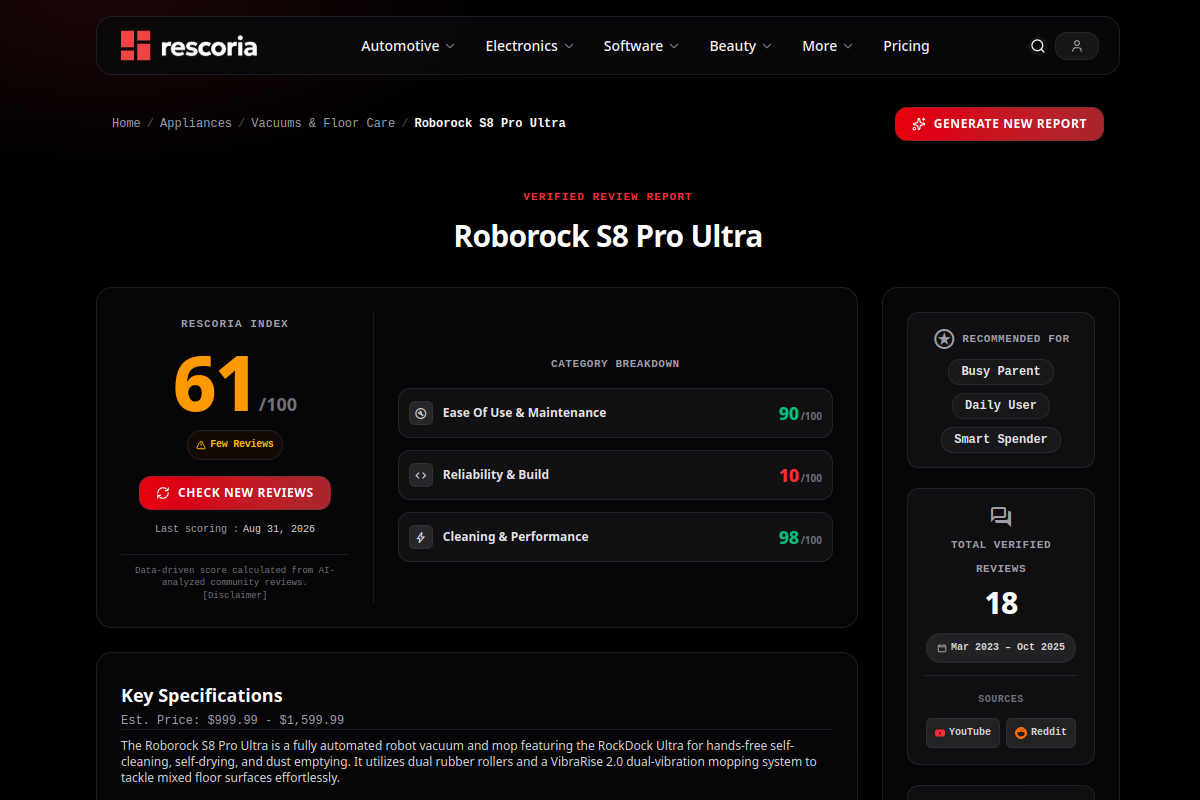Click the 98 Cleaning score
Image resolution: width=1200 pixels, height=800 pixels.
point(789,538)
